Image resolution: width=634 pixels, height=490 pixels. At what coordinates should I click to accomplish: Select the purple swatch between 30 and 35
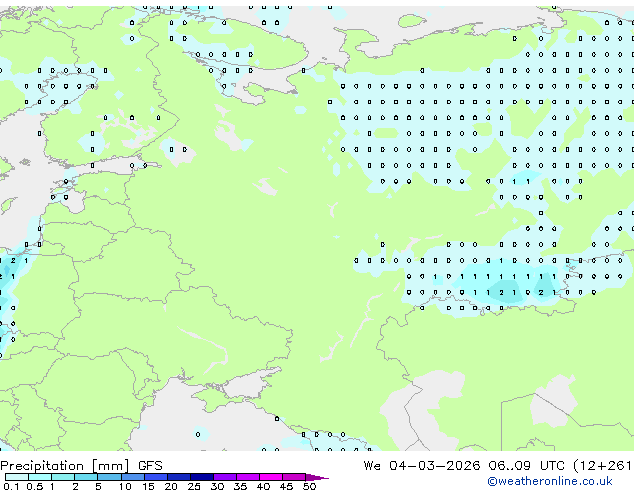point(225,477)
